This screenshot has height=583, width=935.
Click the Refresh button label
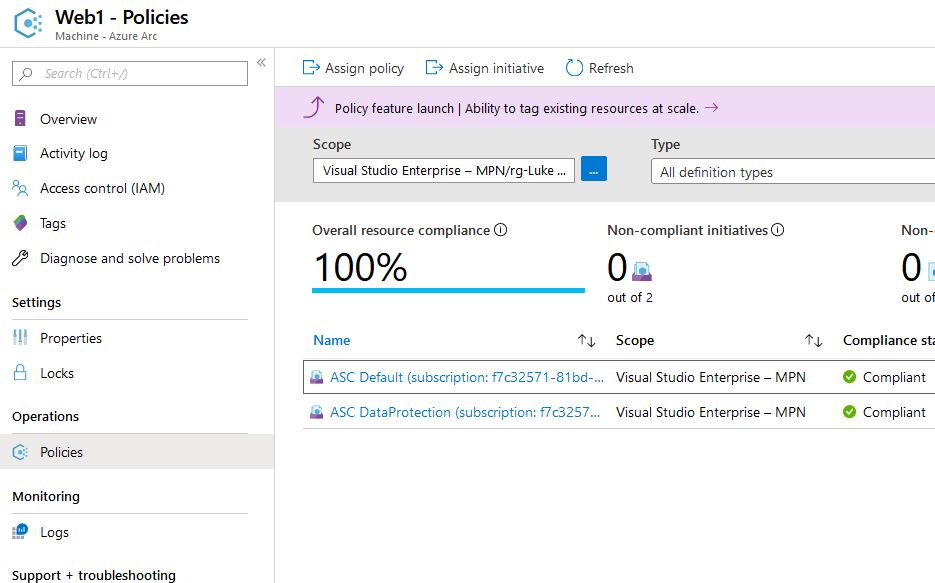click(611, 68)
